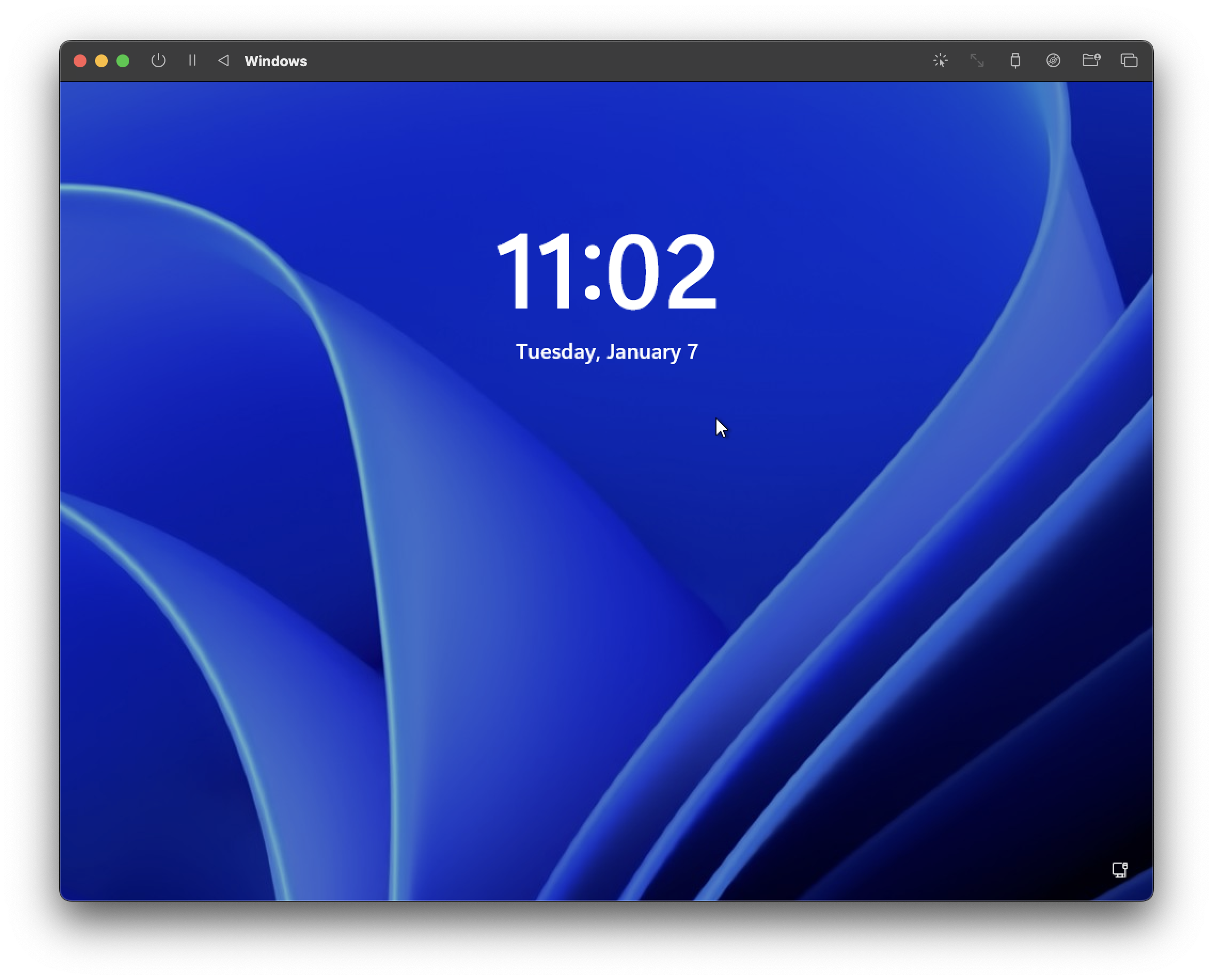Capture the mouse cursor in the VM
Screen dimensions: 1213x980
tap(940, 60)
